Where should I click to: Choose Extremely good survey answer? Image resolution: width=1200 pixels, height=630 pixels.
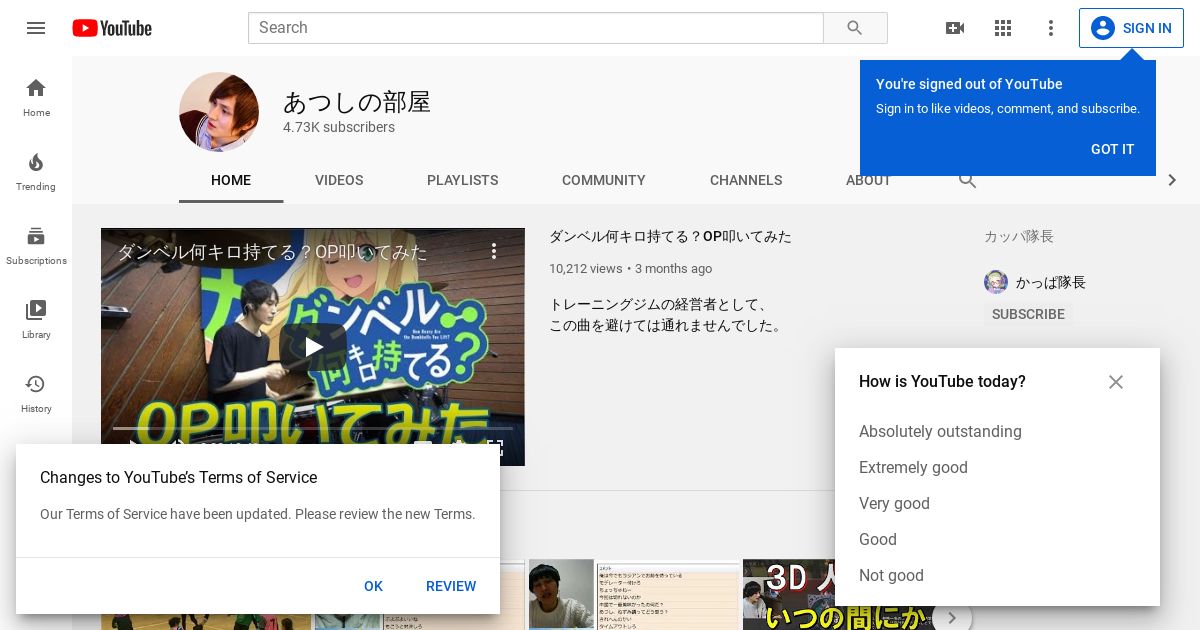(913, 468)
